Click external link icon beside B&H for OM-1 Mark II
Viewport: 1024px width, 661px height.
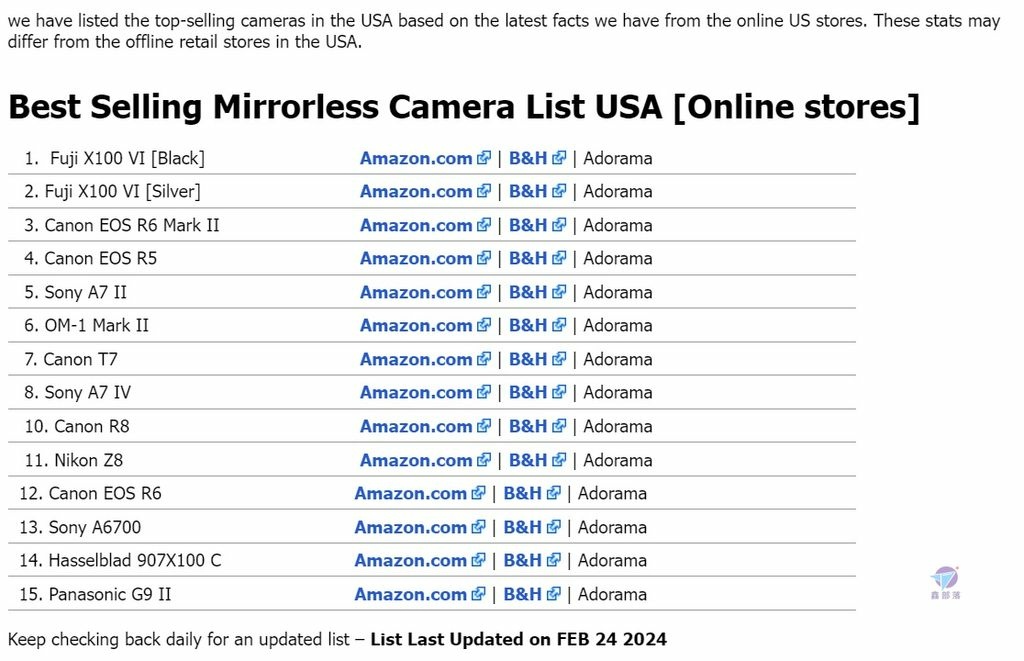(x=559, y=325)
